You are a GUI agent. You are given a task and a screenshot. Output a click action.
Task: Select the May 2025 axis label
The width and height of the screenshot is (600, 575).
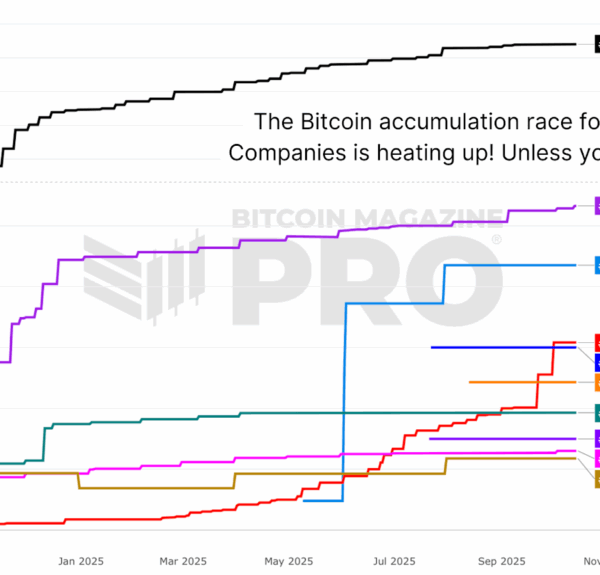288,561
